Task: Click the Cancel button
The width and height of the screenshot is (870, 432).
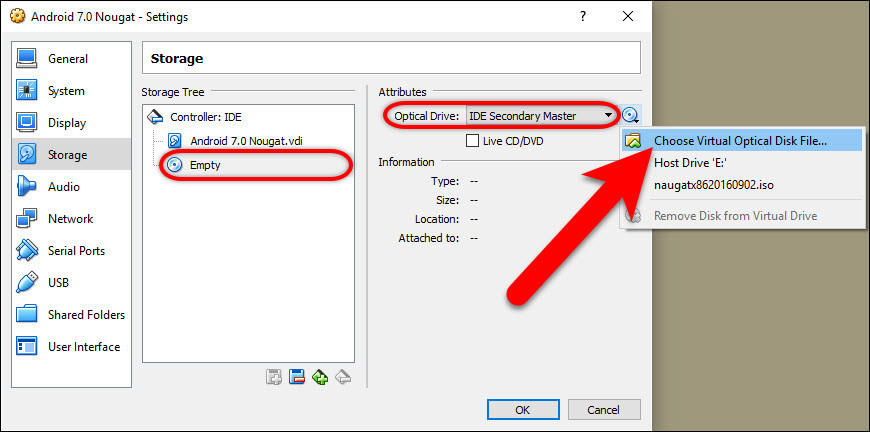Action: click(x=604, y=410)
